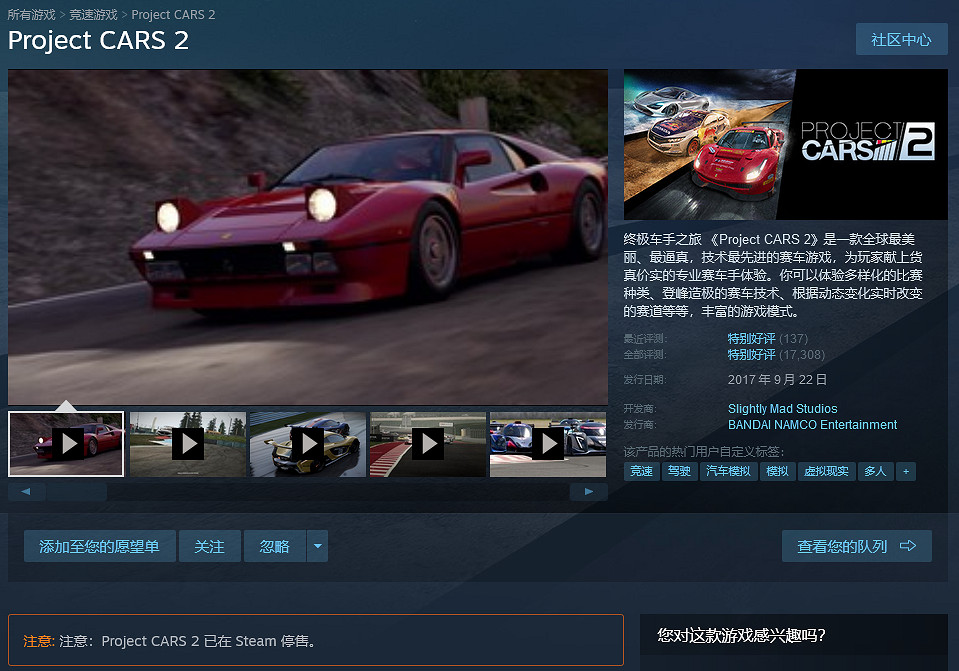Click 添加至您的愿望单
This screenshot has width=959, height=671.
point(99,546)
